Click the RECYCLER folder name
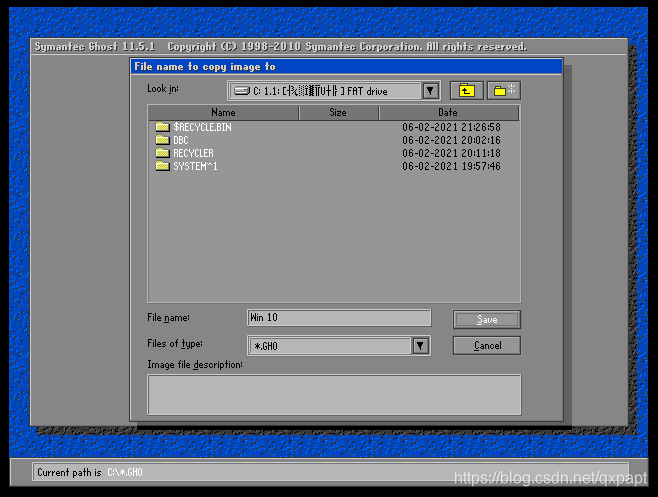 coord(193,153)
